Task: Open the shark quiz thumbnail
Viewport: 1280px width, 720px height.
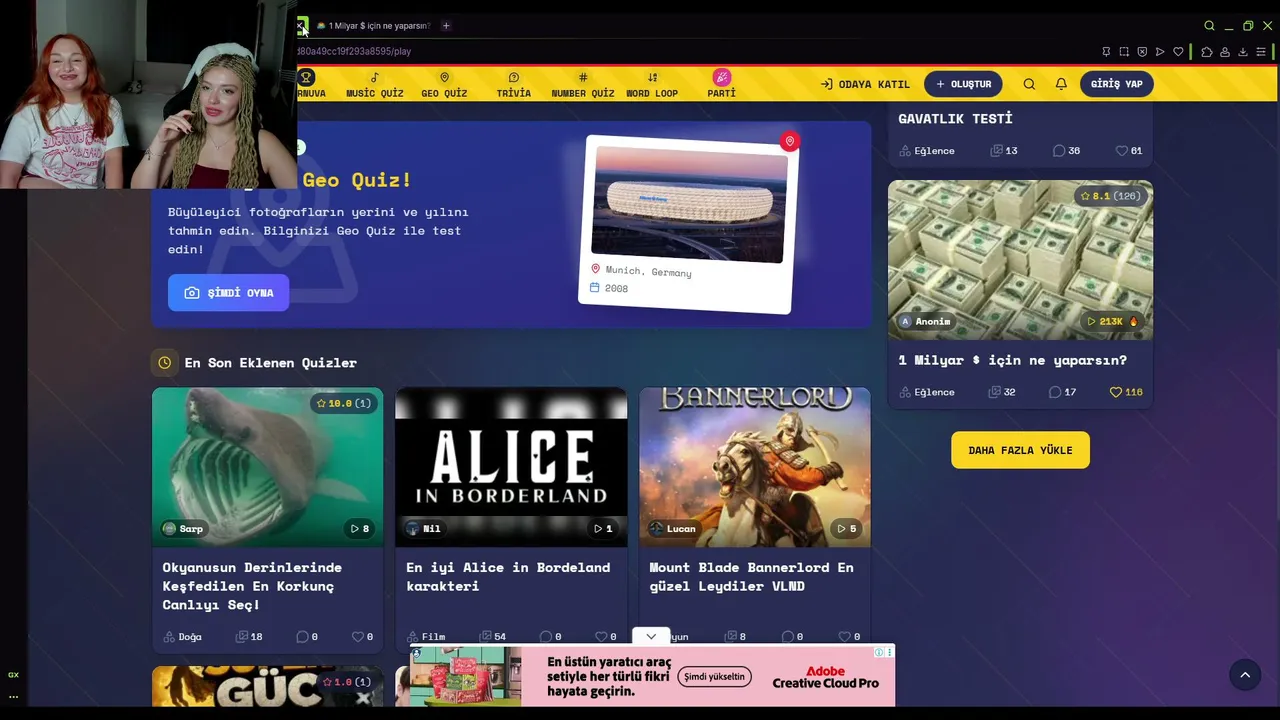Action: tap(267, 467)
